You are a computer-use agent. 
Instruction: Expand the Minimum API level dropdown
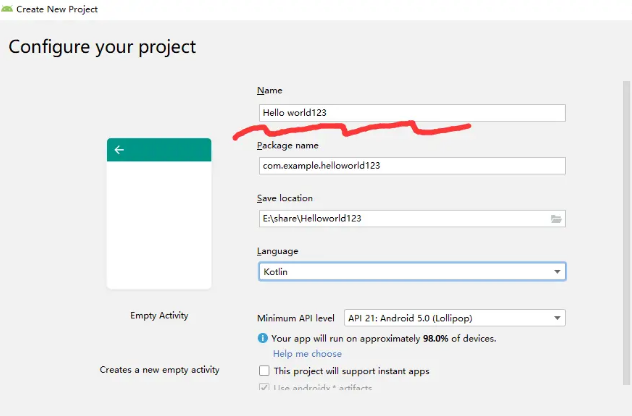(x=454, y=318)
